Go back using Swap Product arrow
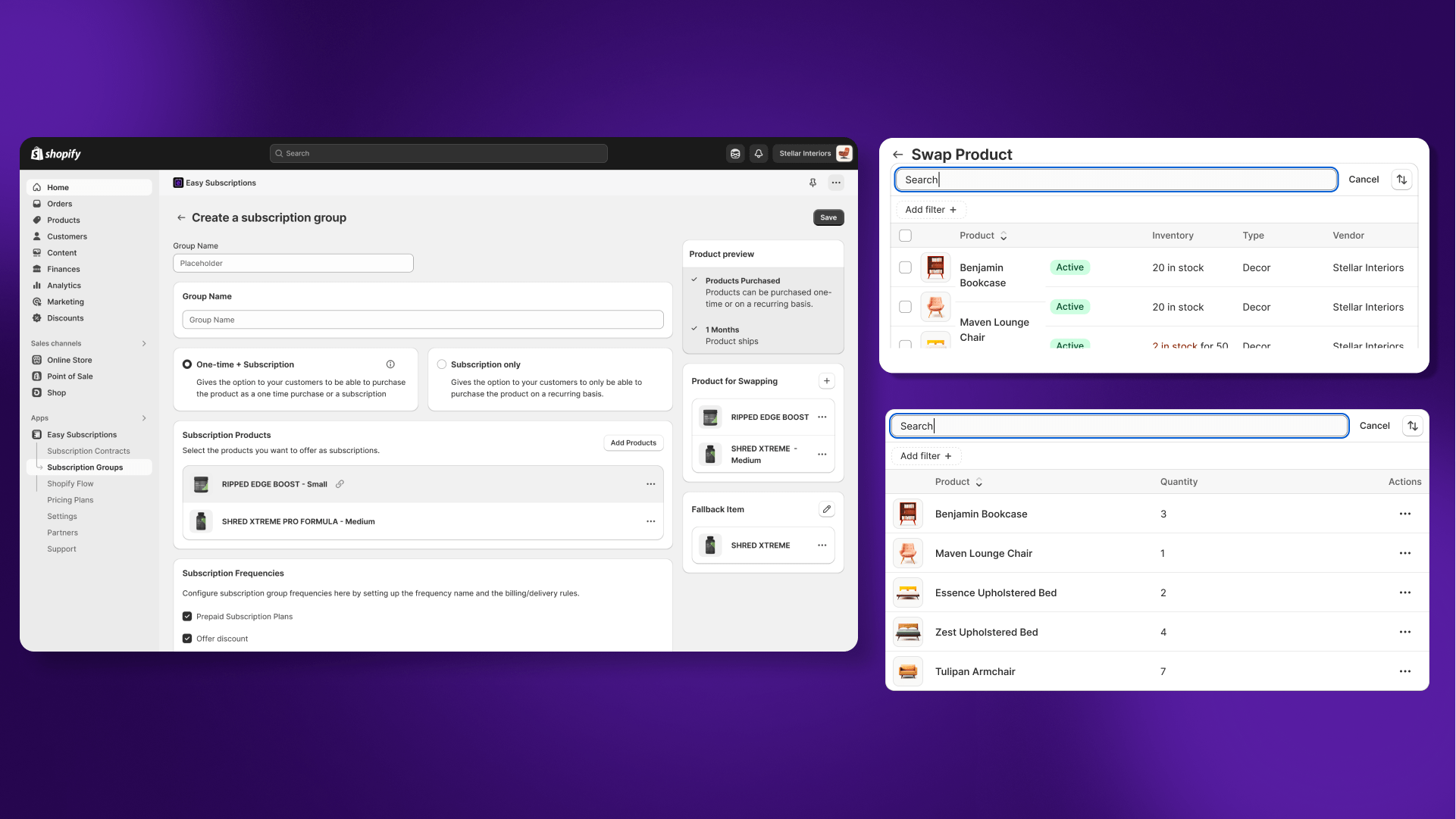This screenshot has height=819, width=1456. click(898, 155)
